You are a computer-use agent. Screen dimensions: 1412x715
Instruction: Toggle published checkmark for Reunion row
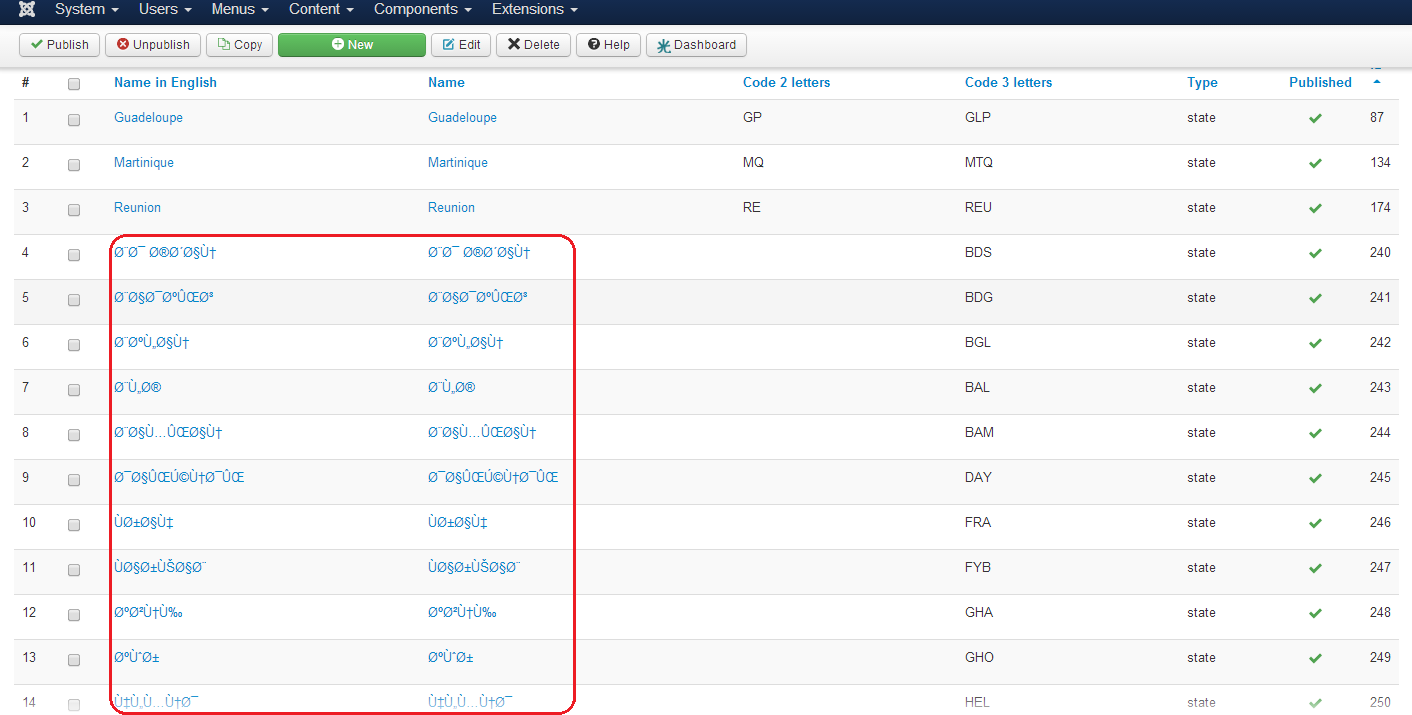click(x=1315, y=208)
